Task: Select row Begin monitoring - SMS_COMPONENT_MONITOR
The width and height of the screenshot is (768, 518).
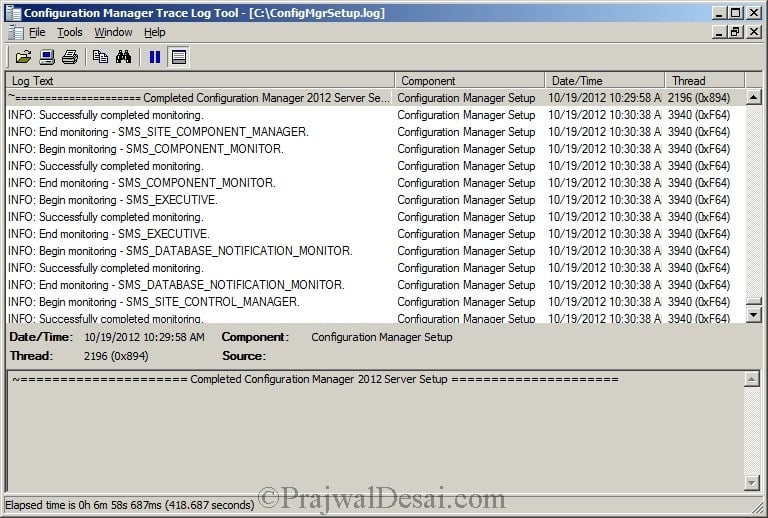Action: [375, 149]
